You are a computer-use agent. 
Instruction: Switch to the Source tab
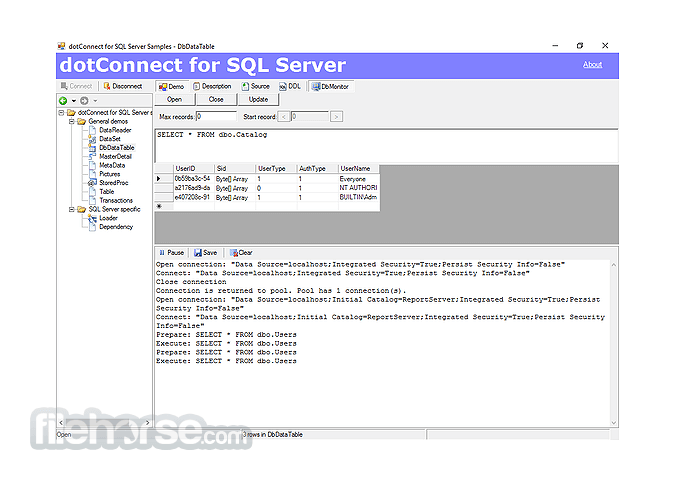tap(256, 86)
